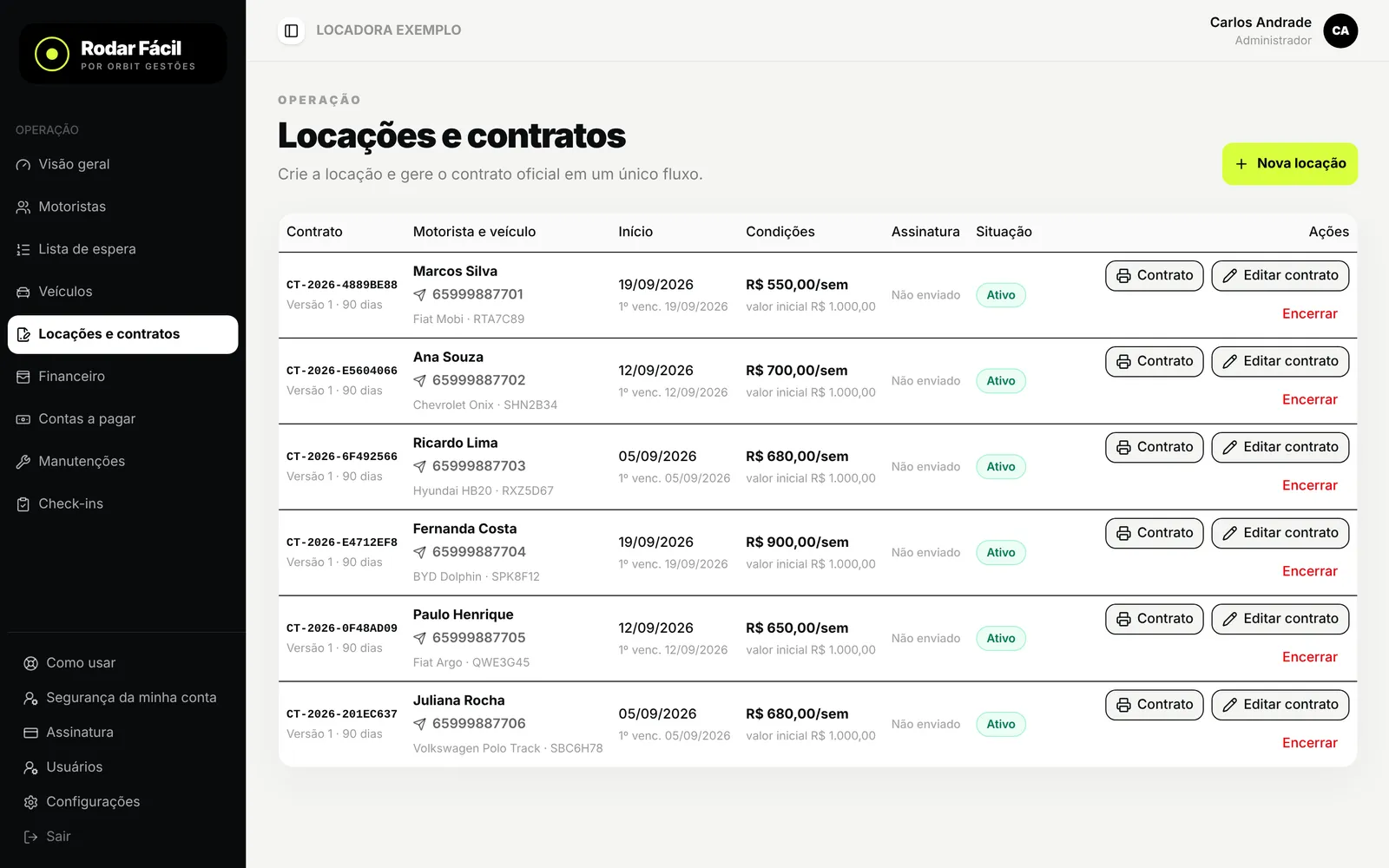Open Check-ins page
1389x868 pixels.
click(x=123, y=504)
